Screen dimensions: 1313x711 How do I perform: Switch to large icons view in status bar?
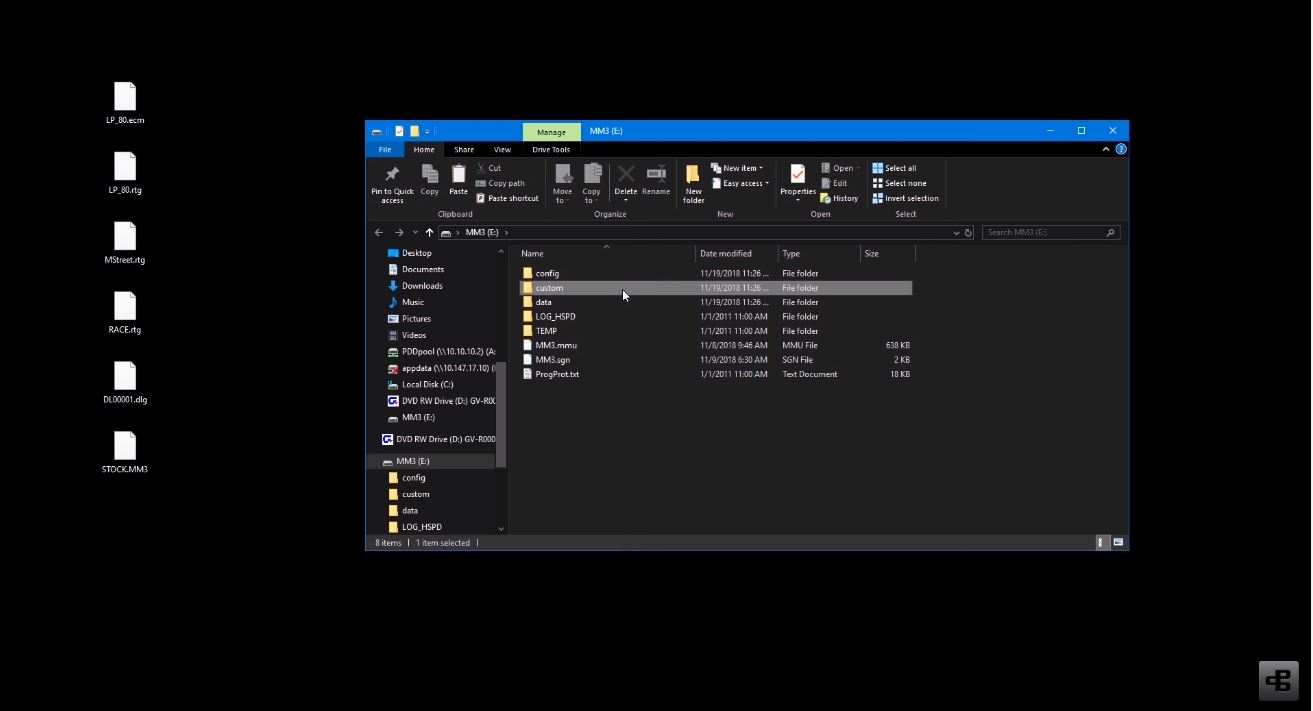pyautogui.click(x=1119, y=542)
